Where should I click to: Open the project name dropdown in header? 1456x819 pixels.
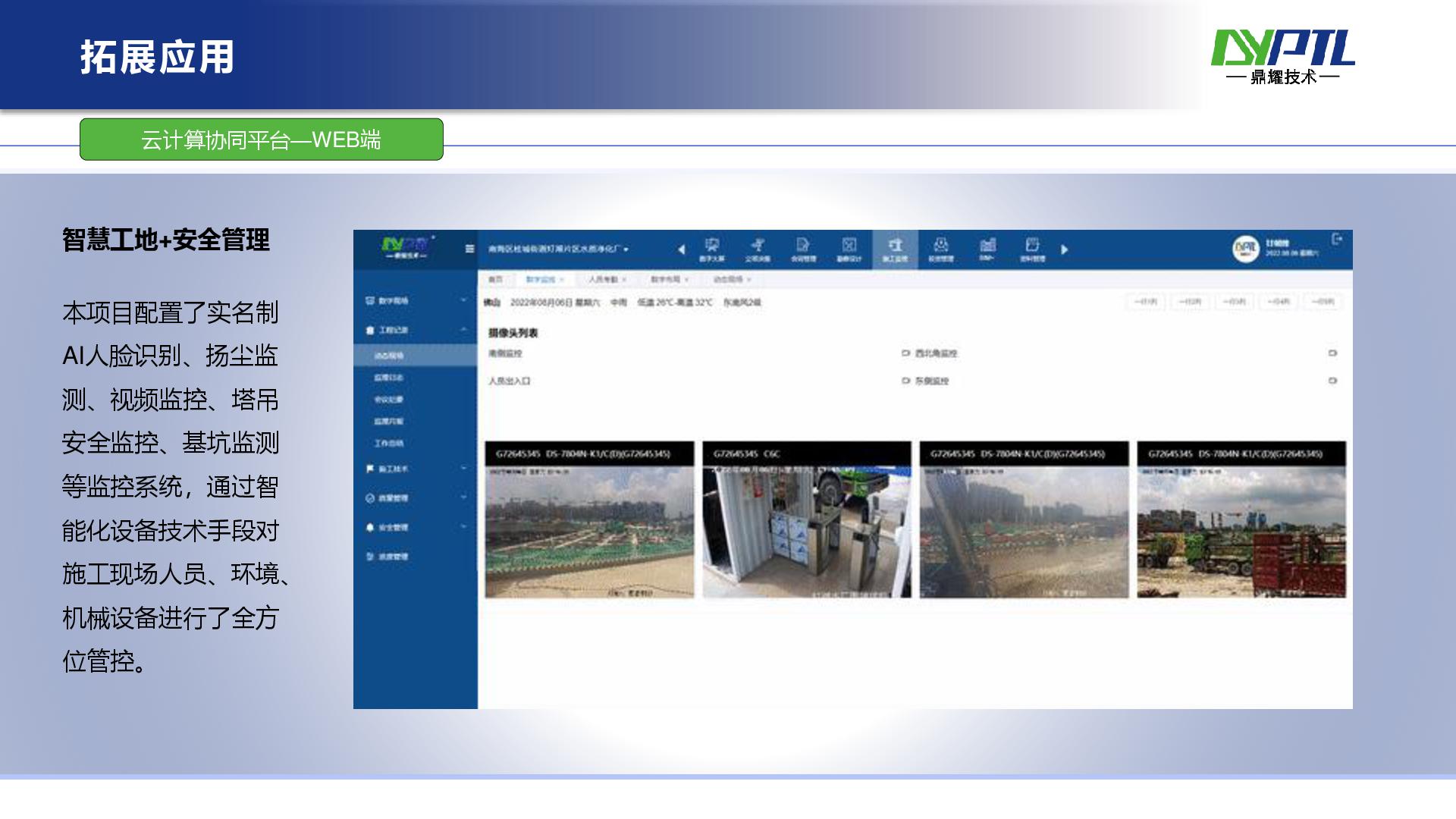tap(558, 249)
